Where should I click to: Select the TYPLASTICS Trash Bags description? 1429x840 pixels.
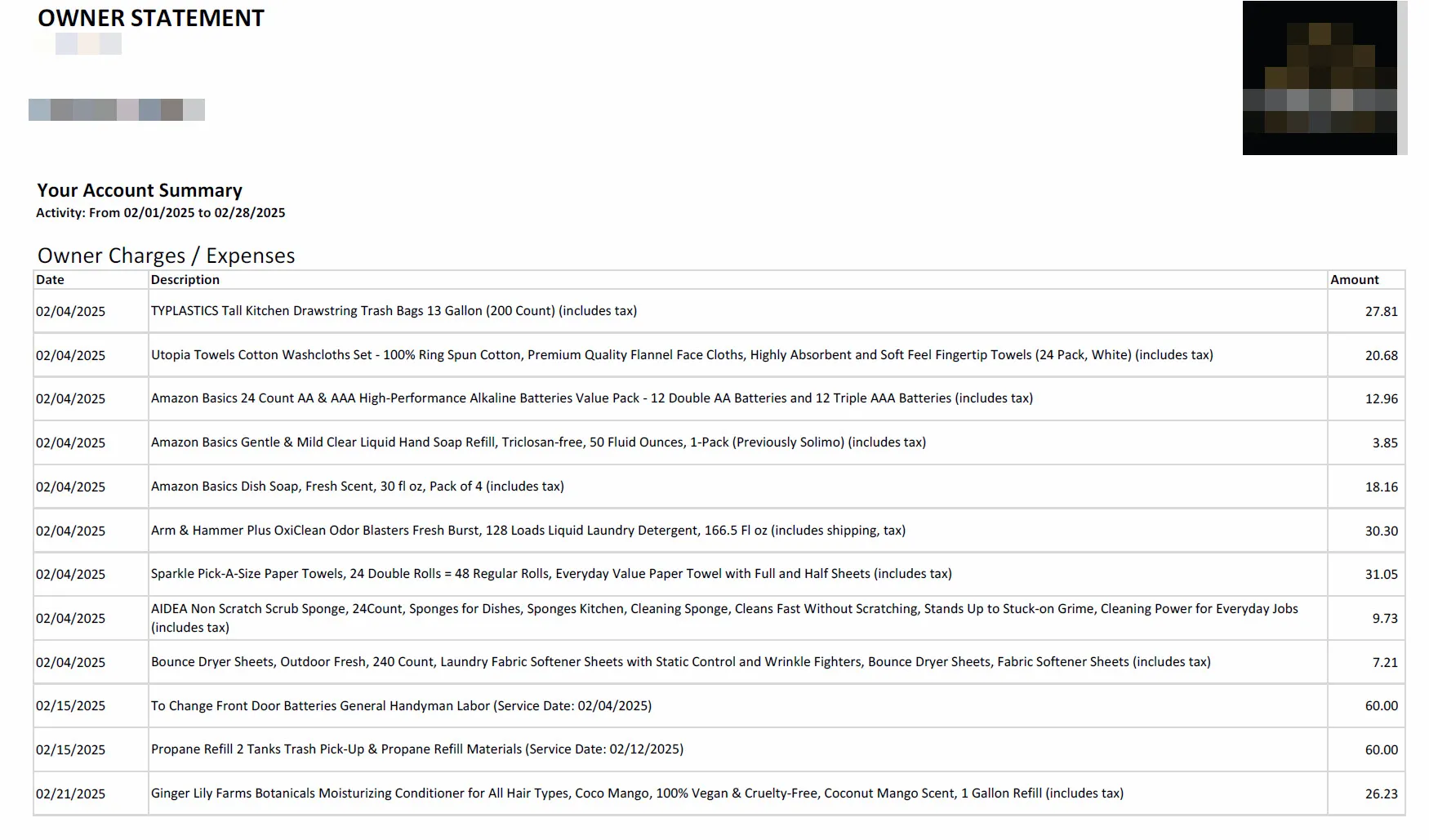[x=394, y=311]
